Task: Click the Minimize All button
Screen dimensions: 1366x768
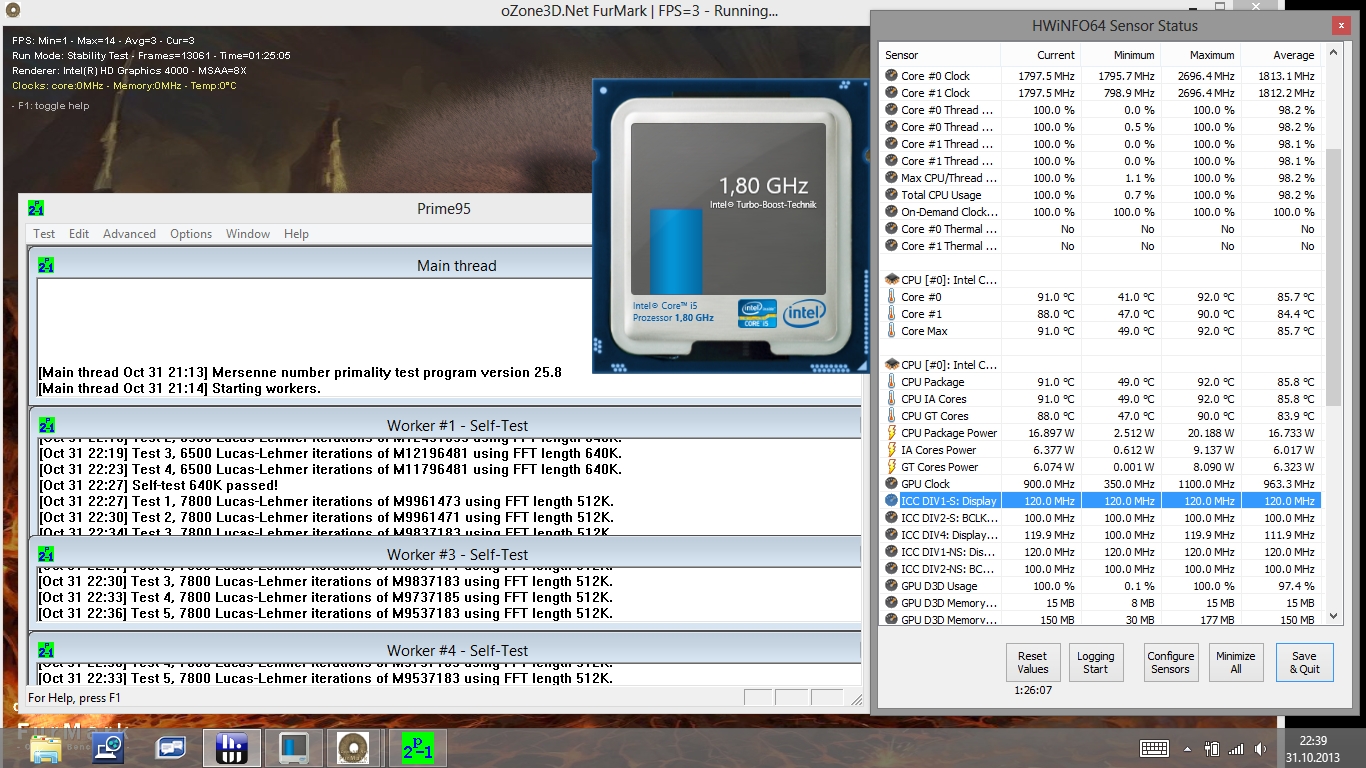Action: [x=1236, y=663]
